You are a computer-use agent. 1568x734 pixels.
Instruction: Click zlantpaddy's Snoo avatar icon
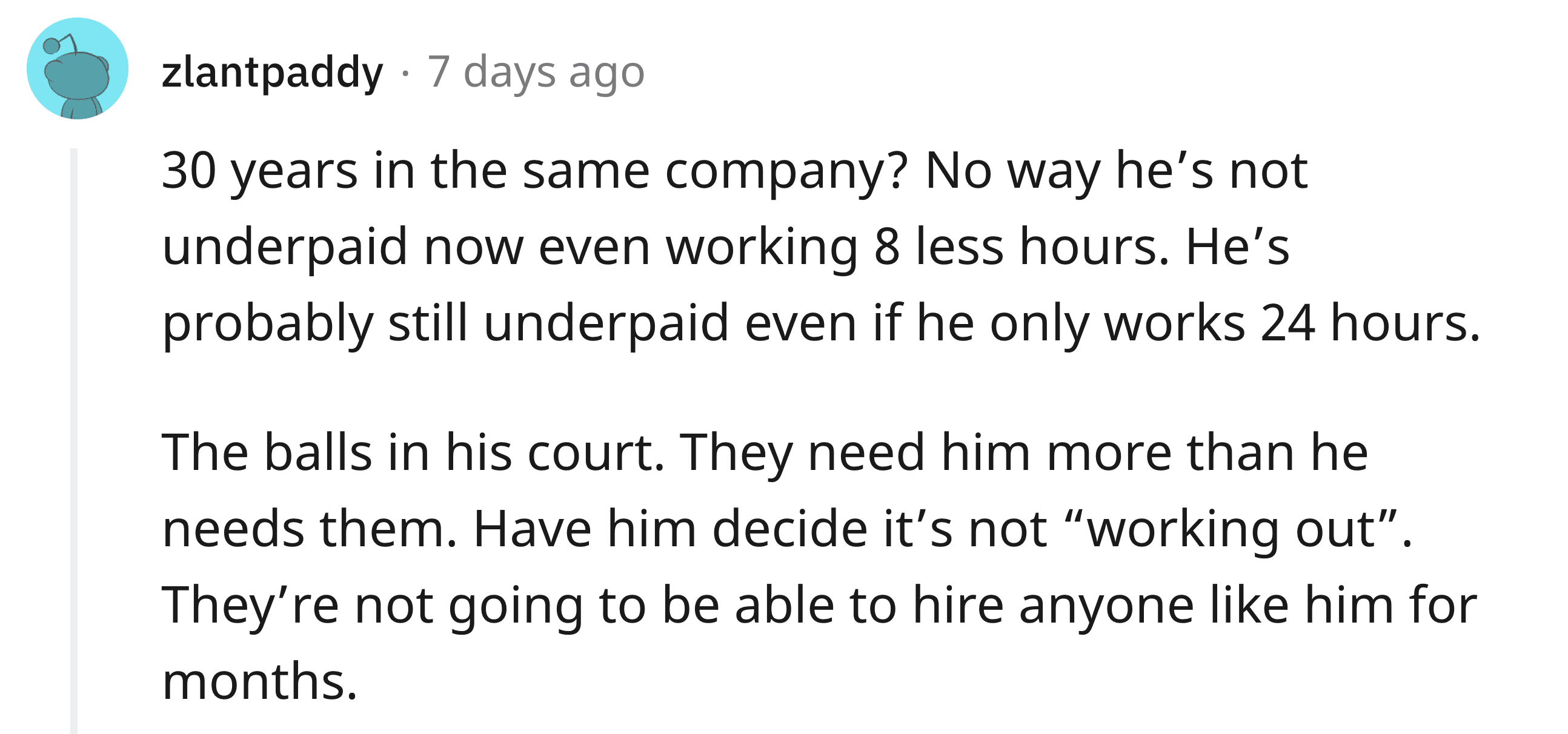pyautogui.click(x=78, y=69)
